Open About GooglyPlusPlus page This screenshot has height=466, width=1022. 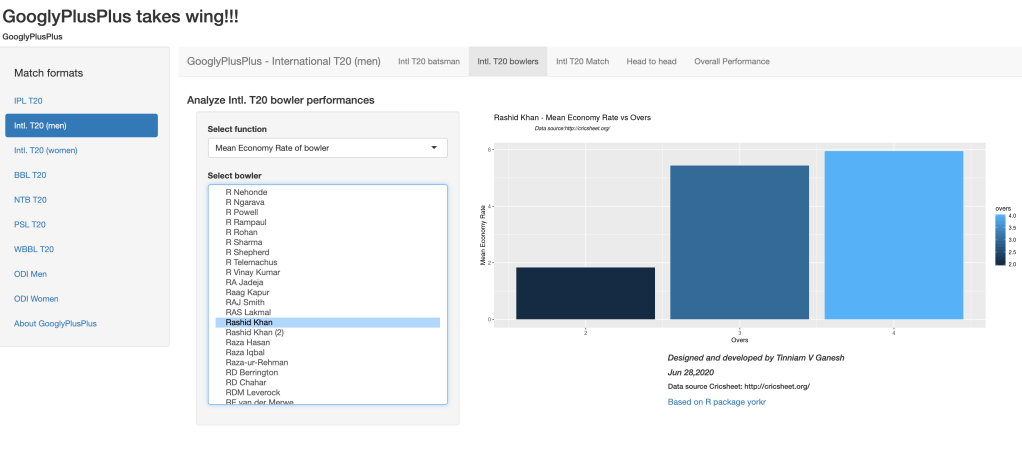(x=55, y=324)
